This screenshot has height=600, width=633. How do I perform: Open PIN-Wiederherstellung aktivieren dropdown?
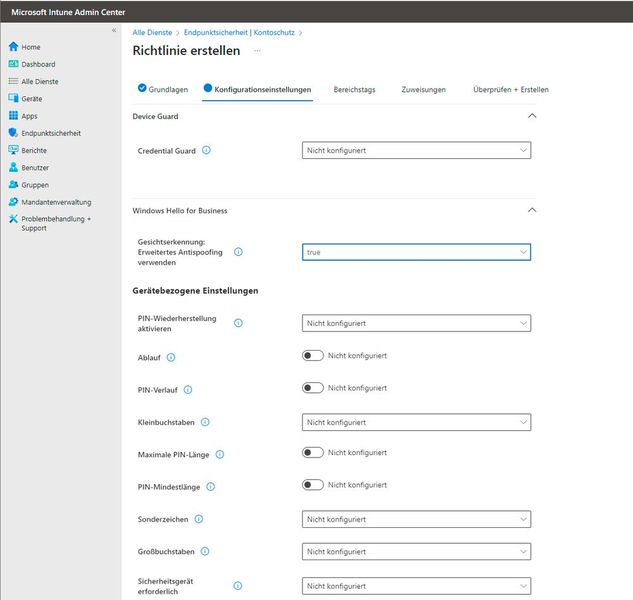pyautogui.click(x=416, y=323)
